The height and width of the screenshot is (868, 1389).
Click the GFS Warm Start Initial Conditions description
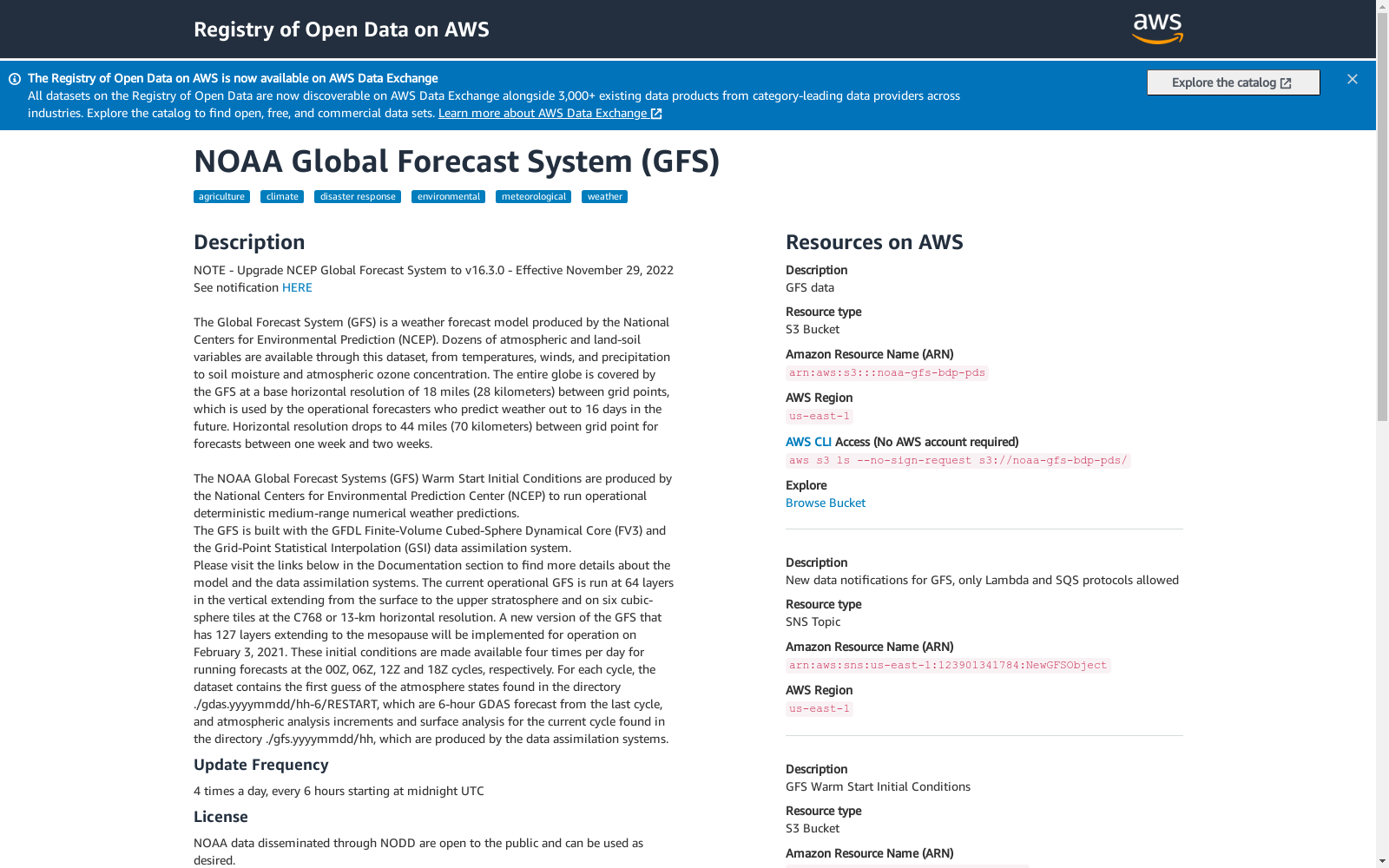878,786
